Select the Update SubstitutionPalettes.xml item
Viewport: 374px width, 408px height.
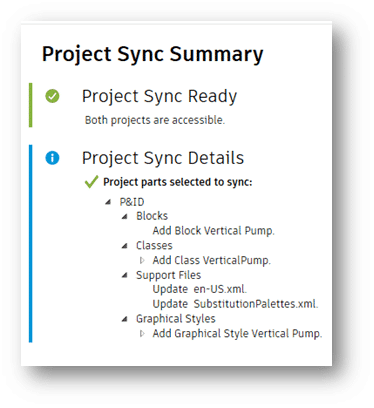coord(235,304)
